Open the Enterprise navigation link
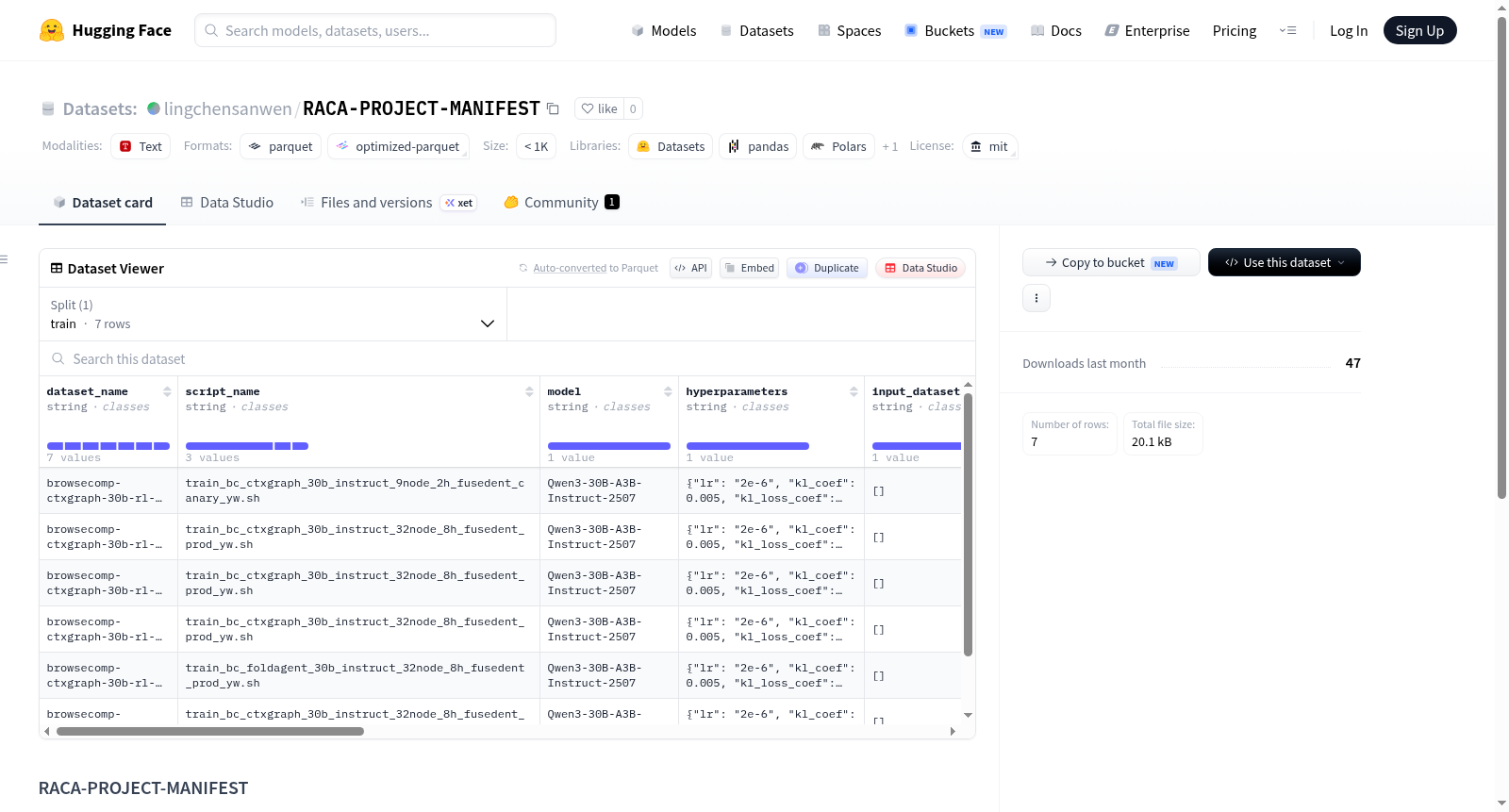The height and width of the screenshot is (812, 1509). [1148, 31]
